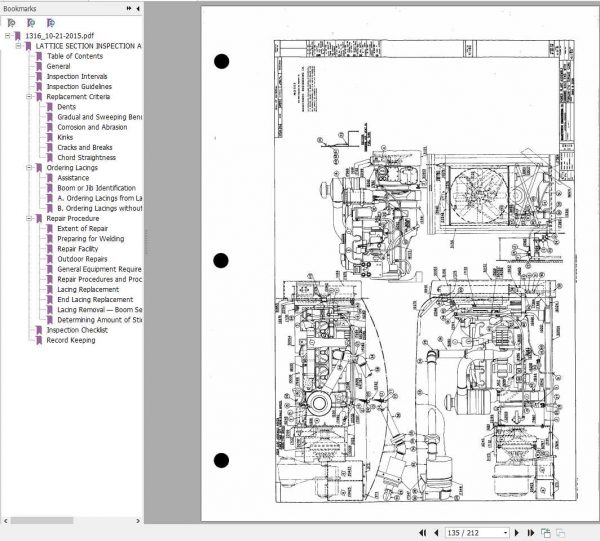Collapse the Bookmarks panel with the left arrow
The width and height of the screenshot is (600, 541).
pos(138,8)
